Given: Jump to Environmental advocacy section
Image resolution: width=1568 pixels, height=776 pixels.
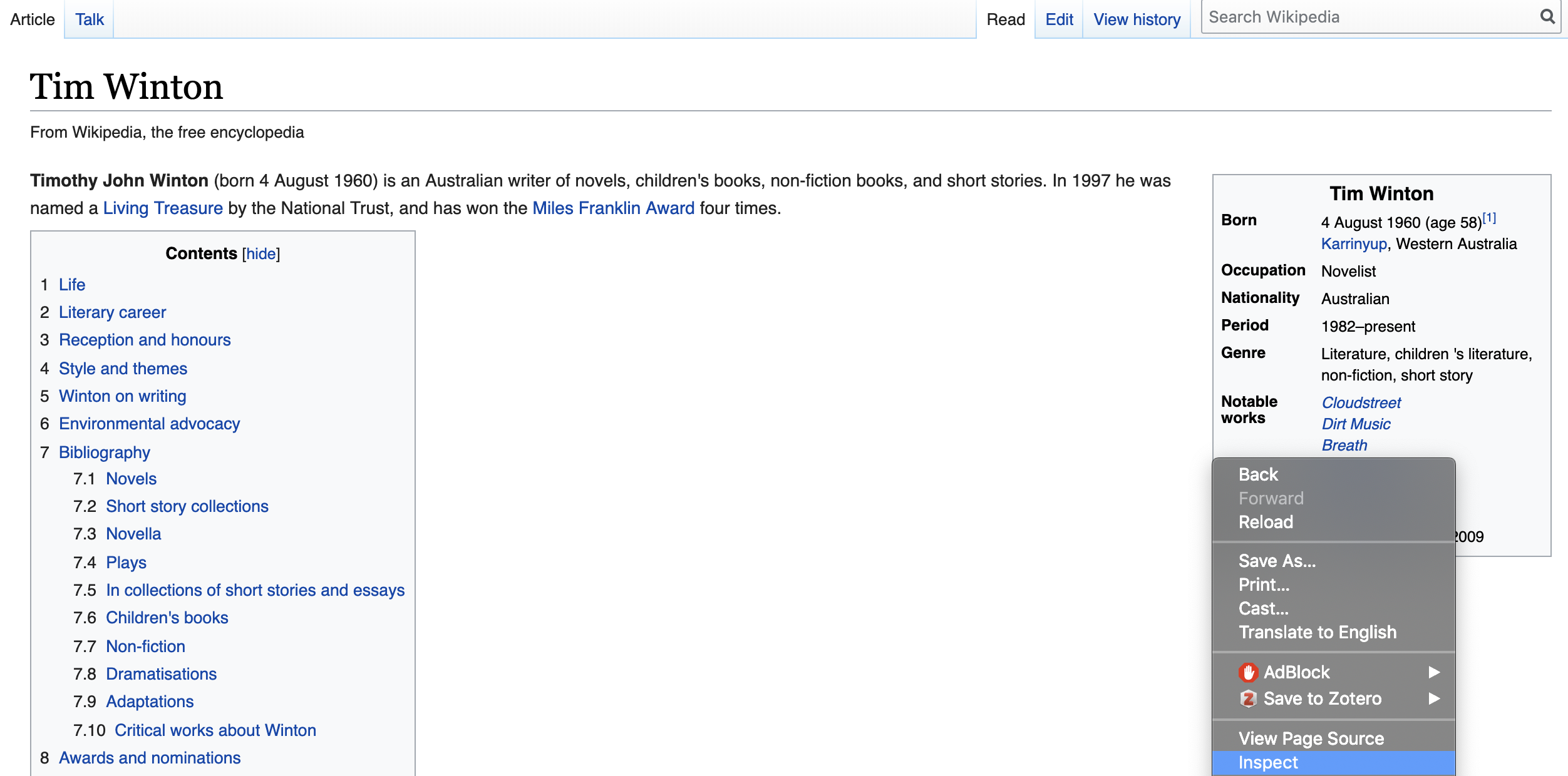Looking at the screenshot, I should click(149, 424).
